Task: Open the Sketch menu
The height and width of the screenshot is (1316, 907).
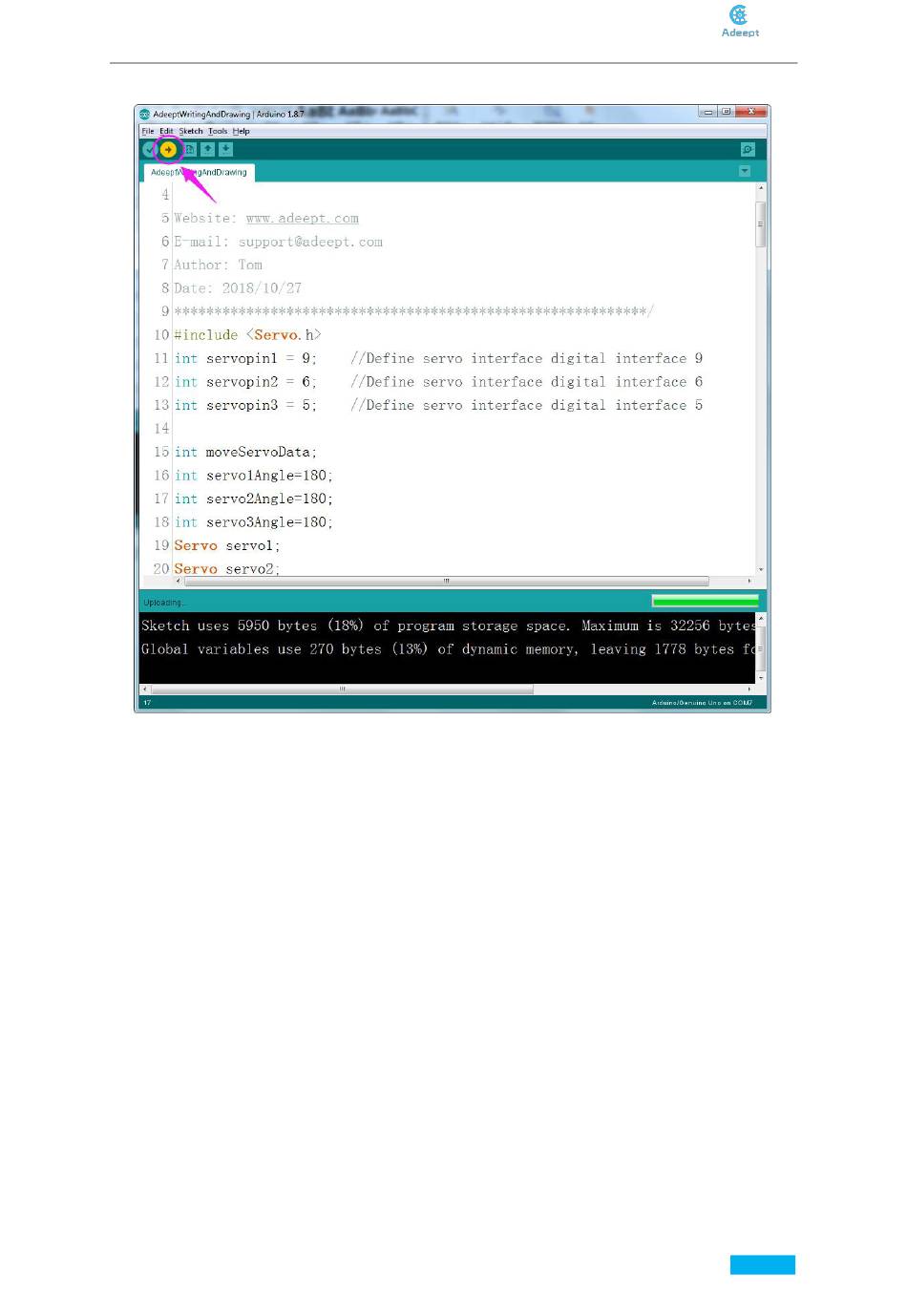Action: coord(191,132)
